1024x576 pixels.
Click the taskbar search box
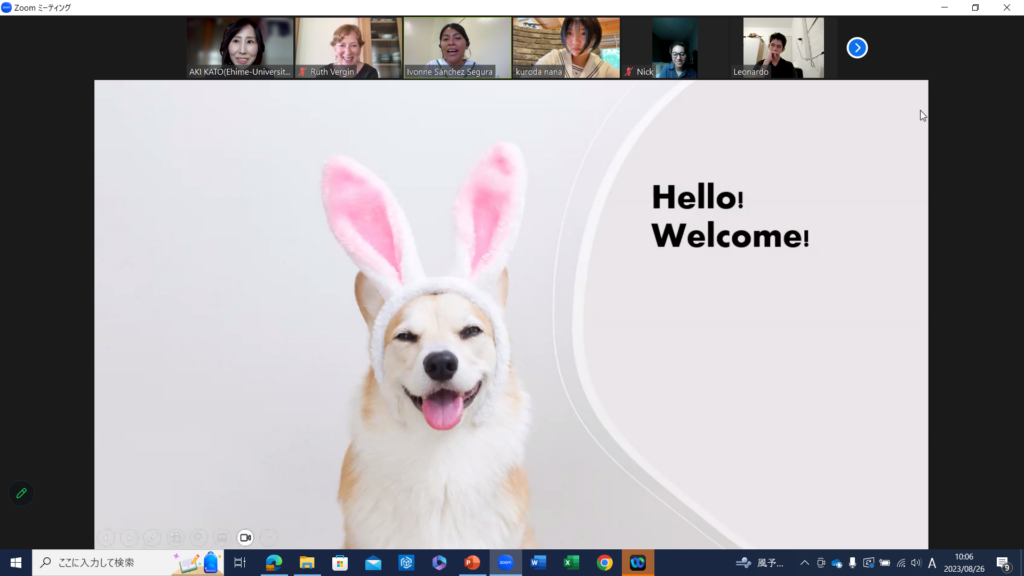click(127, 562)
